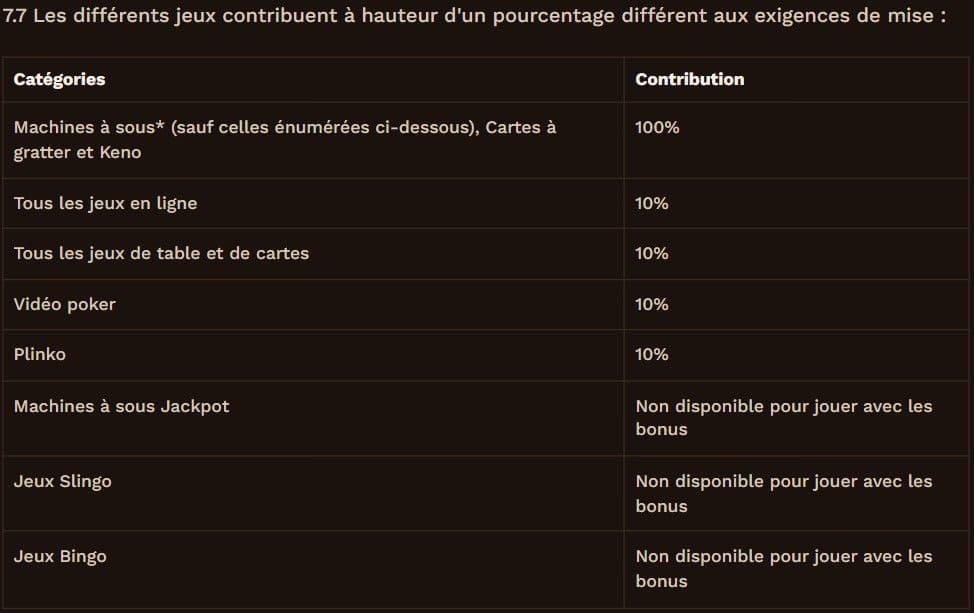The height and width of the screenshot is (613, 974).
Task: Click the Catégories column header
Action: 59,79
